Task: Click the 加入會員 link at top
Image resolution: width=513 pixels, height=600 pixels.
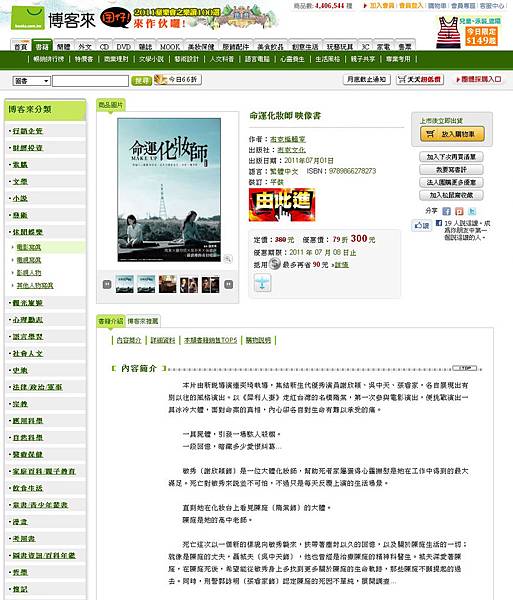Action: [x=381, y=5]
